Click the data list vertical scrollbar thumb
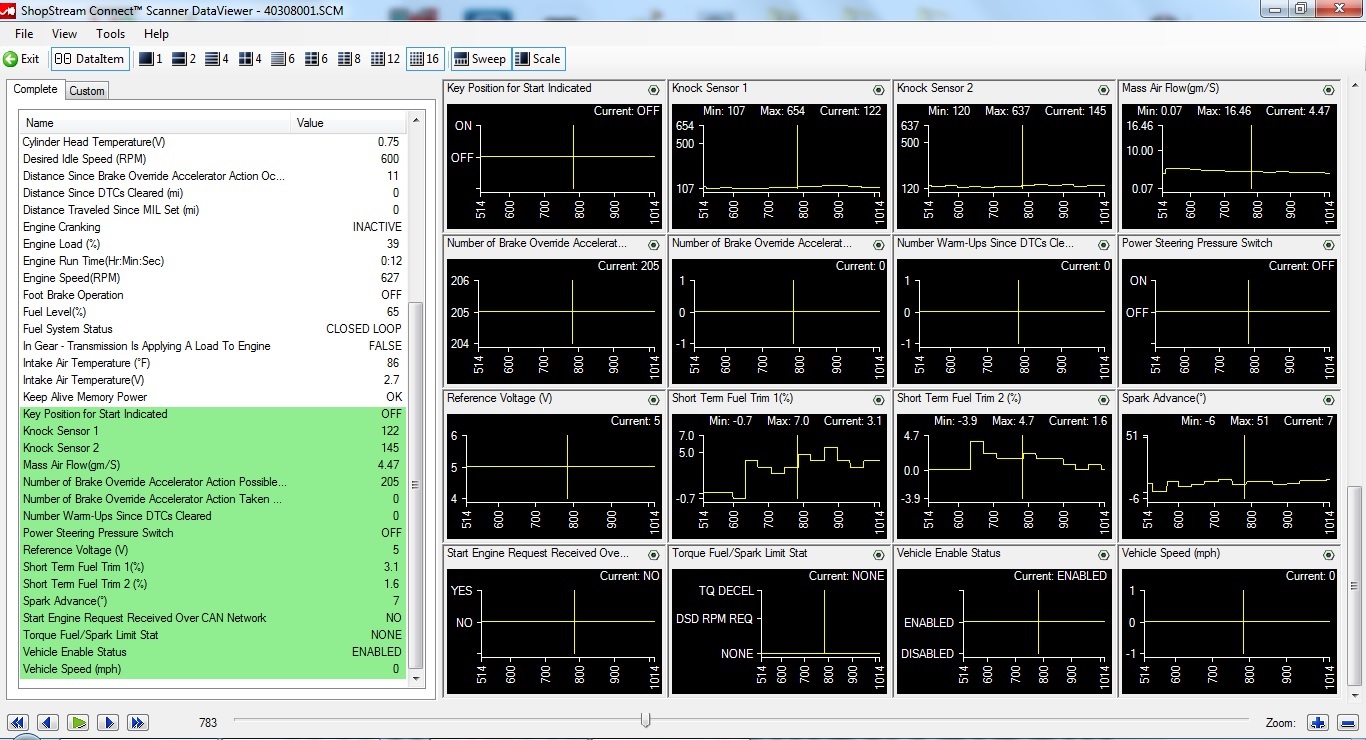 coord(416,485)
